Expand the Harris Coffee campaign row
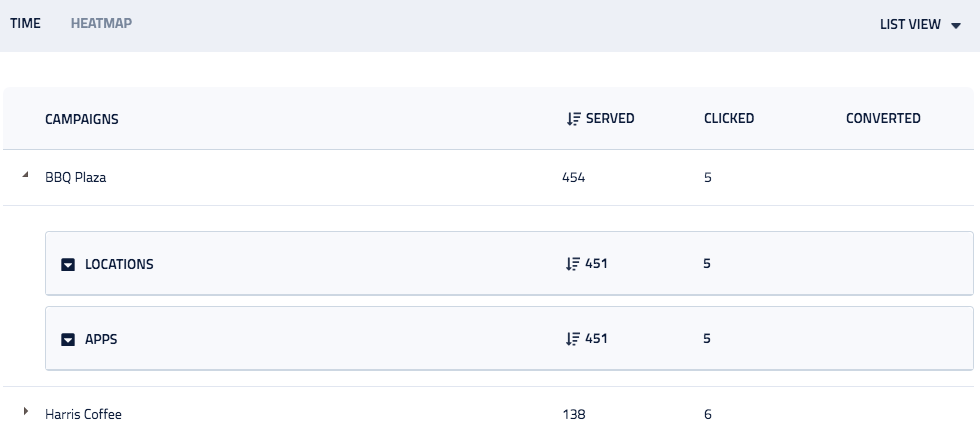The height and width of the screenshot is (435, 980). click(x=26, y=411)
